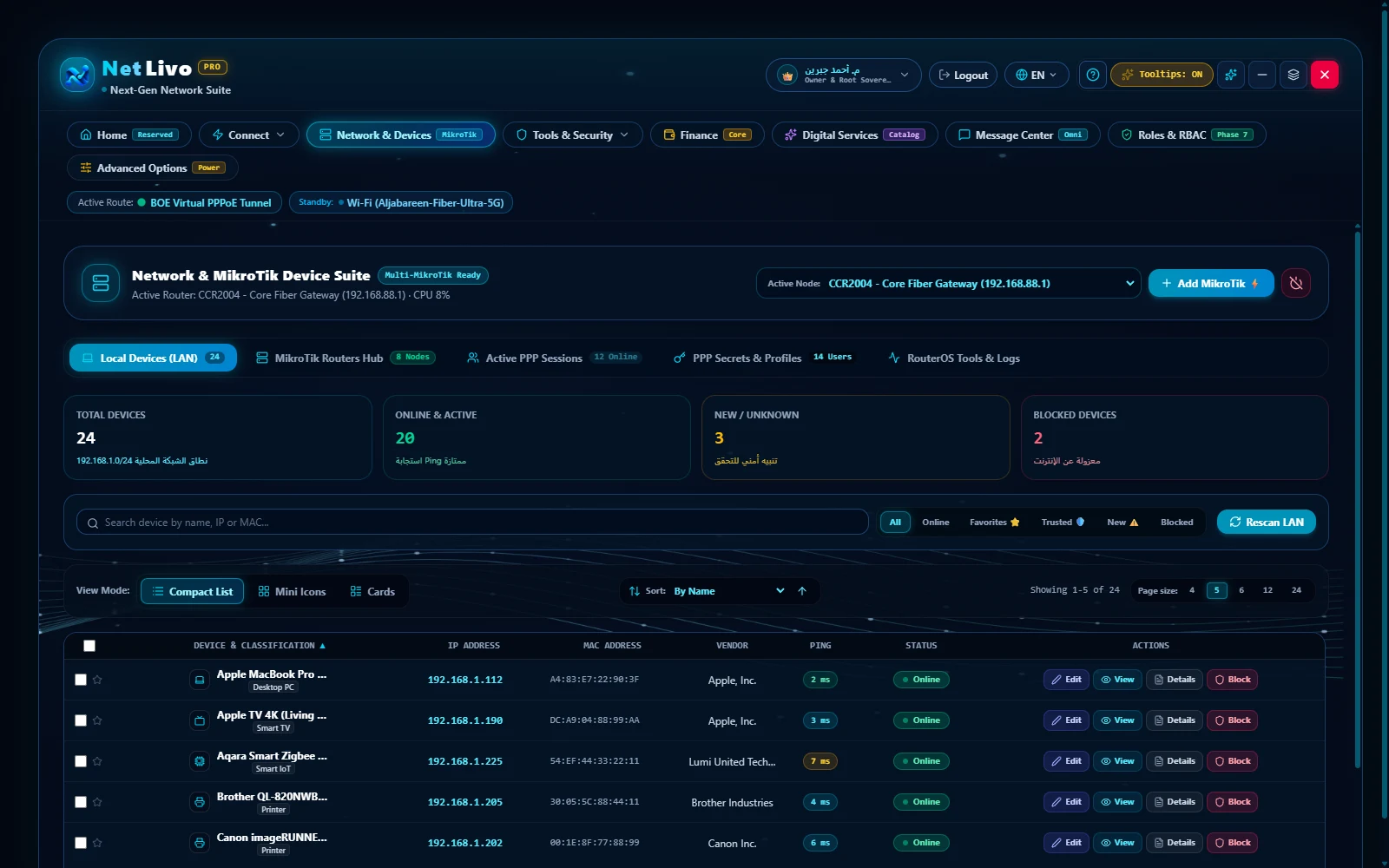
Task: Block the Apple TV 4K device
Action: tap(1232, 720)
